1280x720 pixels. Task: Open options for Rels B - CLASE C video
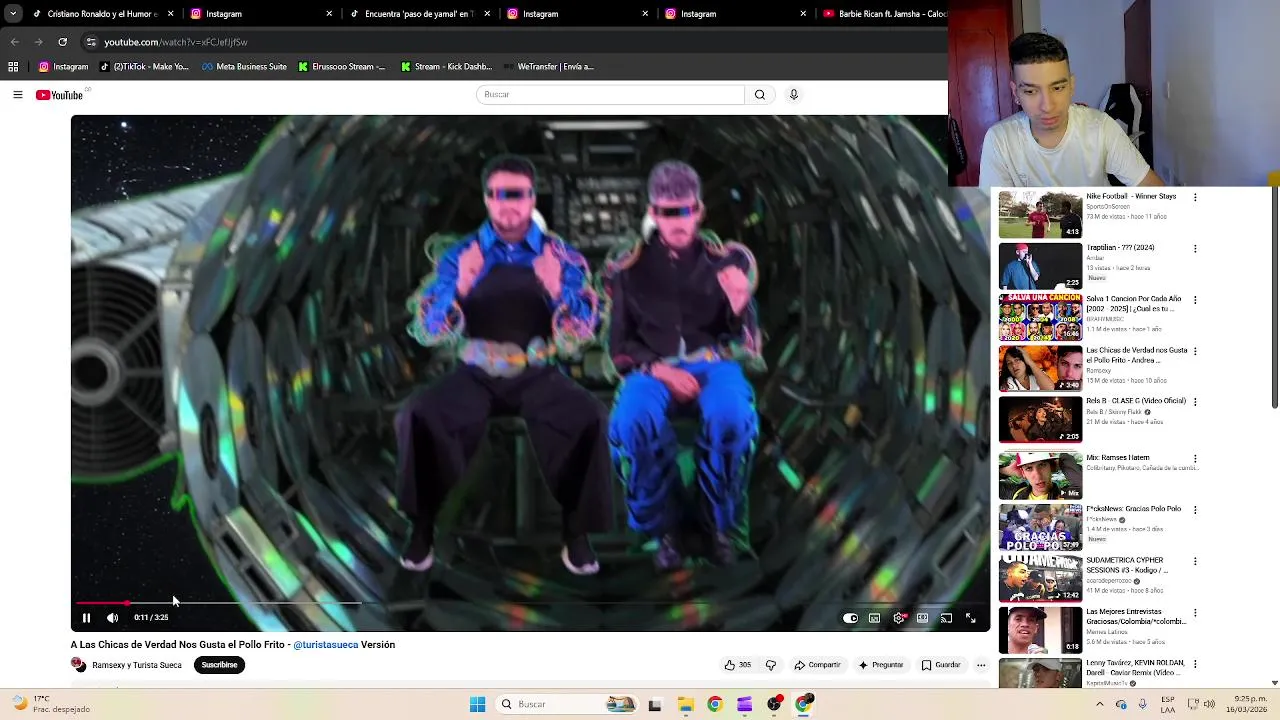click(1195, 402)
